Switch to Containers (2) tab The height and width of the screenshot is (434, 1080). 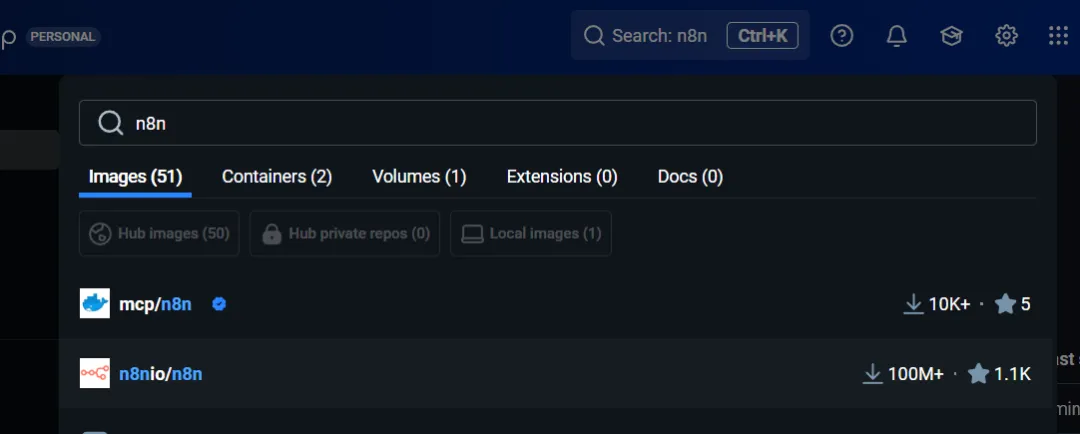point(277,177)
